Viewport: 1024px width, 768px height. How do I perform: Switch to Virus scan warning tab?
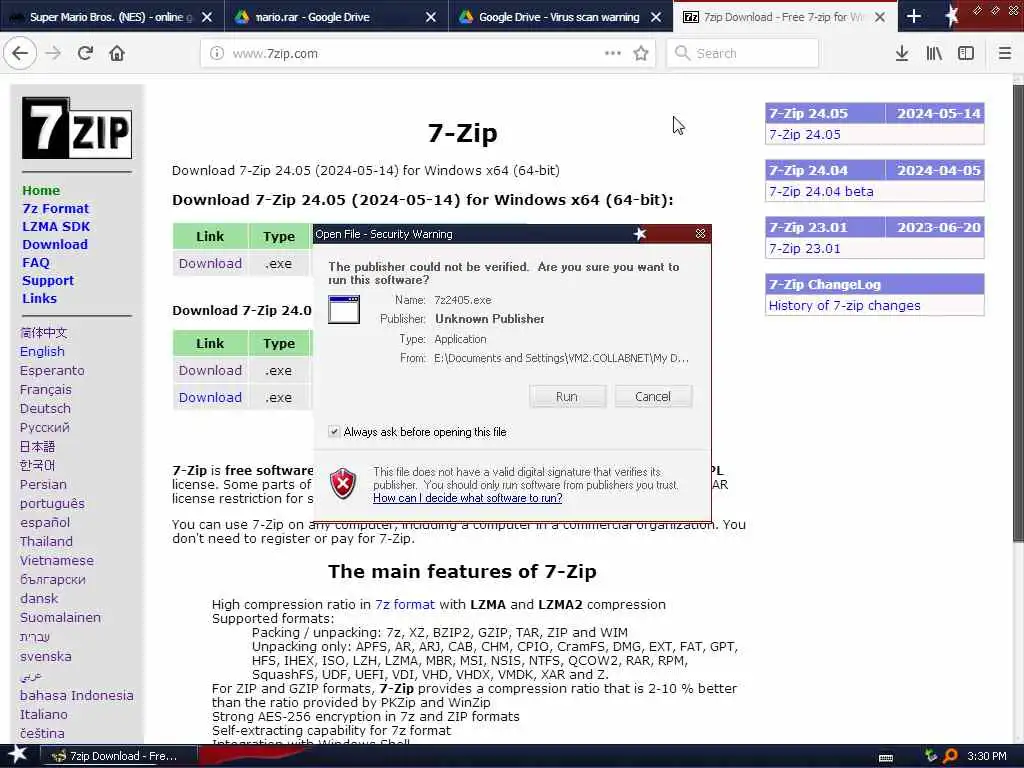pyautogui.click(x=558, y=17)
